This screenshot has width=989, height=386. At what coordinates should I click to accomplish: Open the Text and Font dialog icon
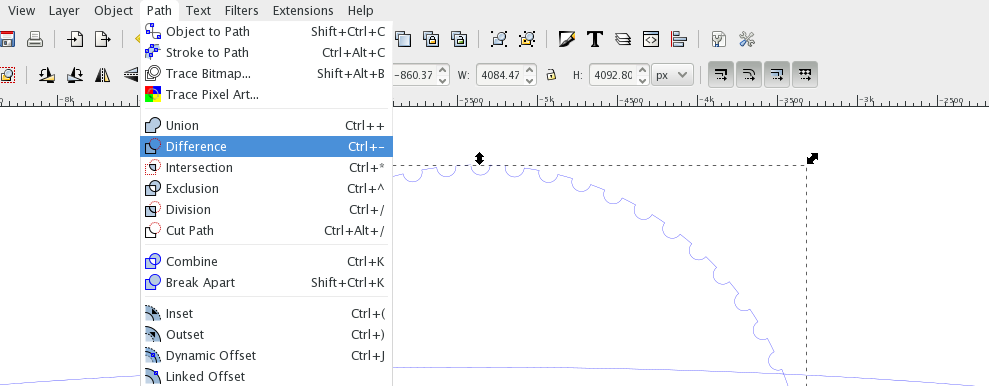click(594, 40)
